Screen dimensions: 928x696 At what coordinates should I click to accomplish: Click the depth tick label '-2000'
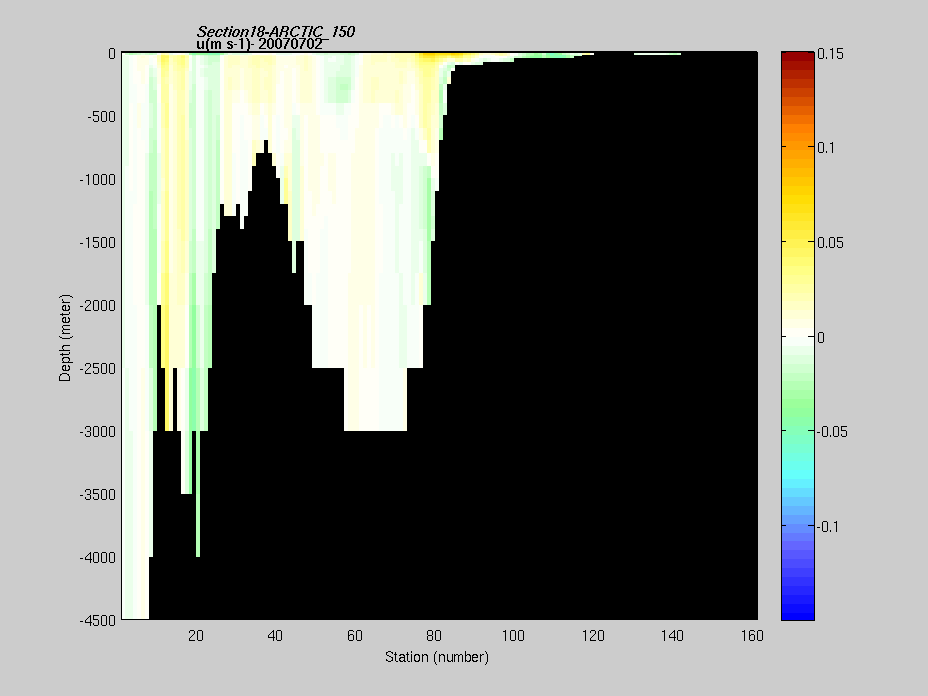coord(98,306)
